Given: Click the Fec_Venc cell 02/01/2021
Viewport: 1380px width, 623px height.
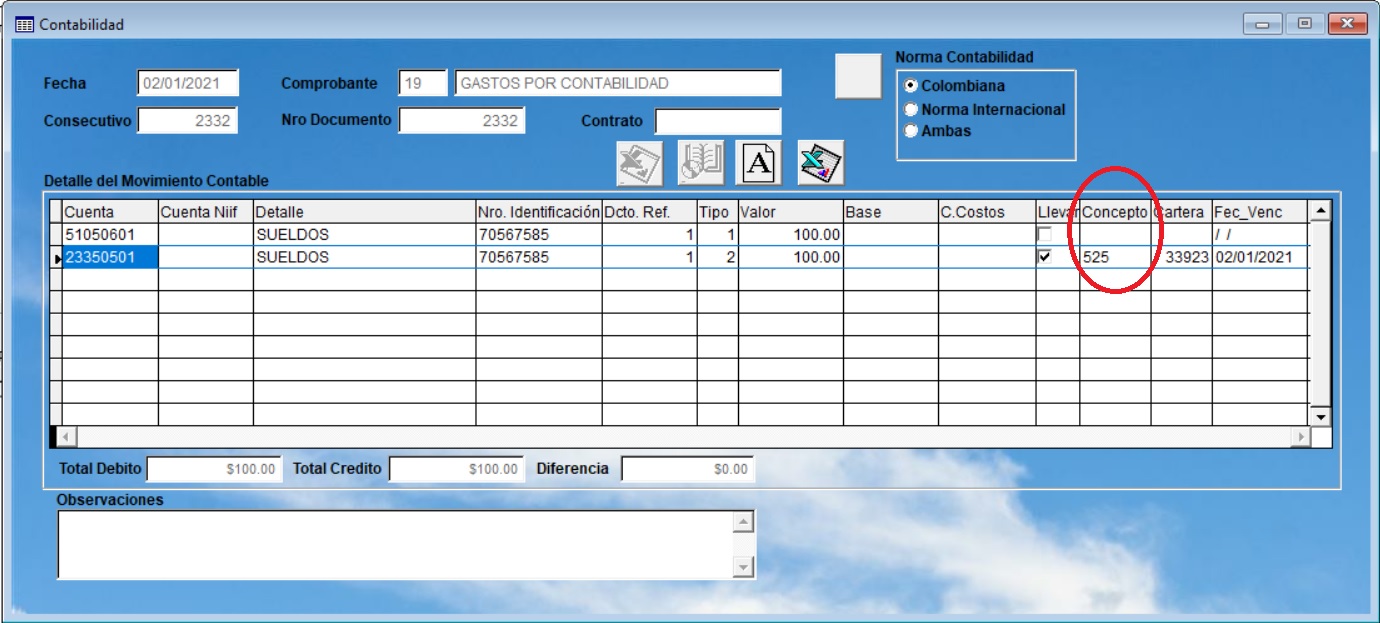Looking at the screenshot, I should point(1260,257).
